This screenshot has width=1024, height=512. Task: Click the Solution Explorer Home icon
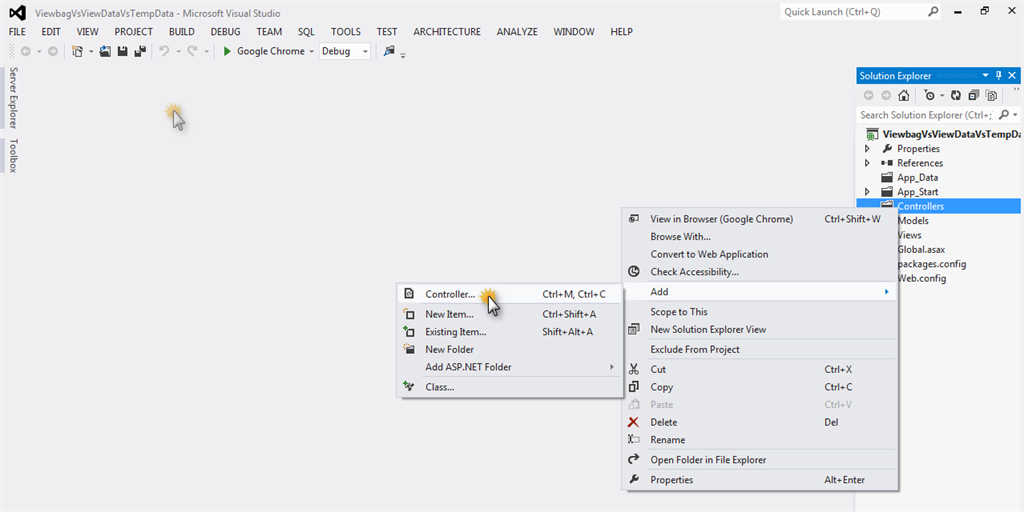[x=903, y=95]
